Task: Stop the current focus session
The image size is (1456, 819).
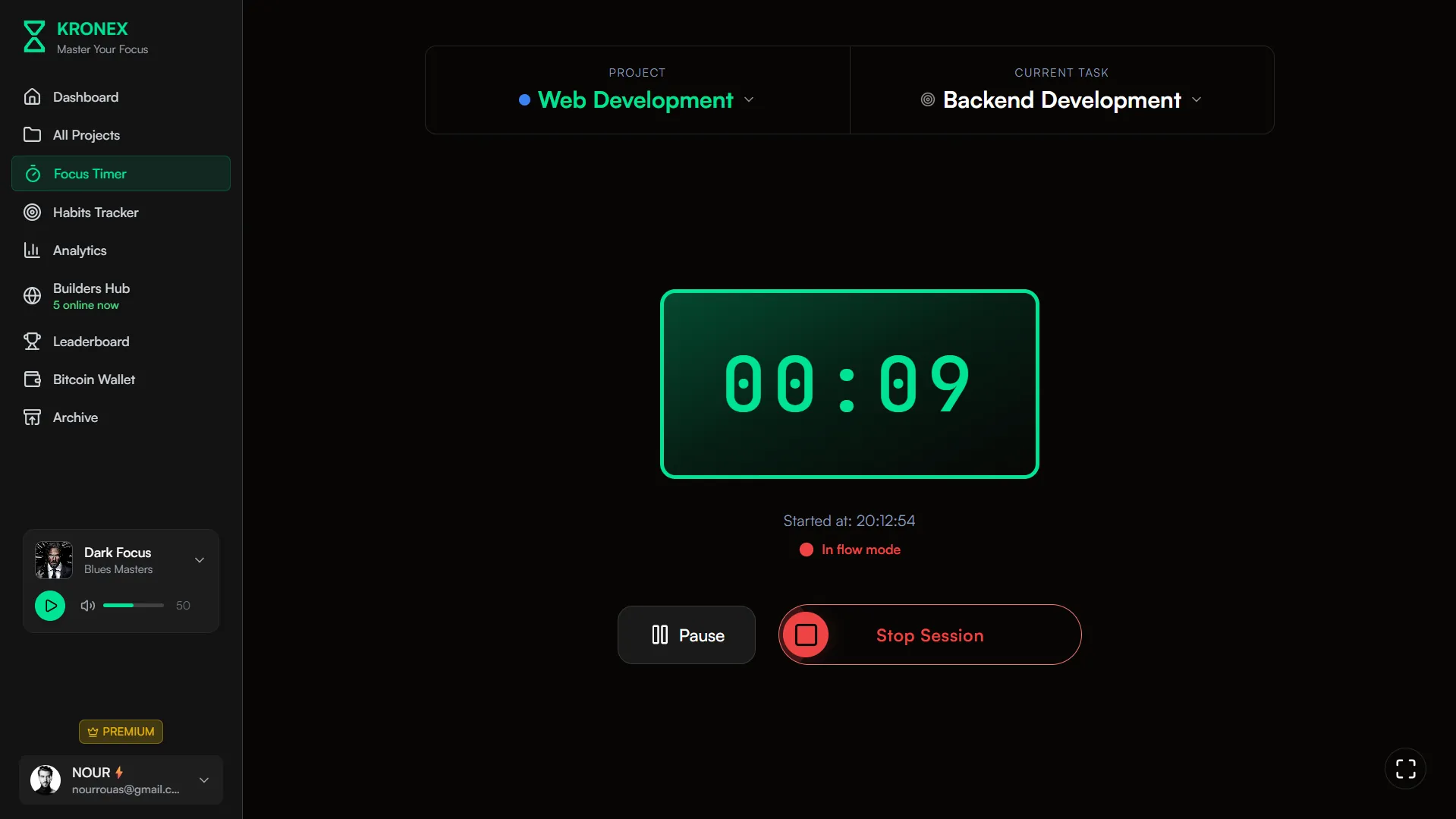Action: tap(929, 635)
